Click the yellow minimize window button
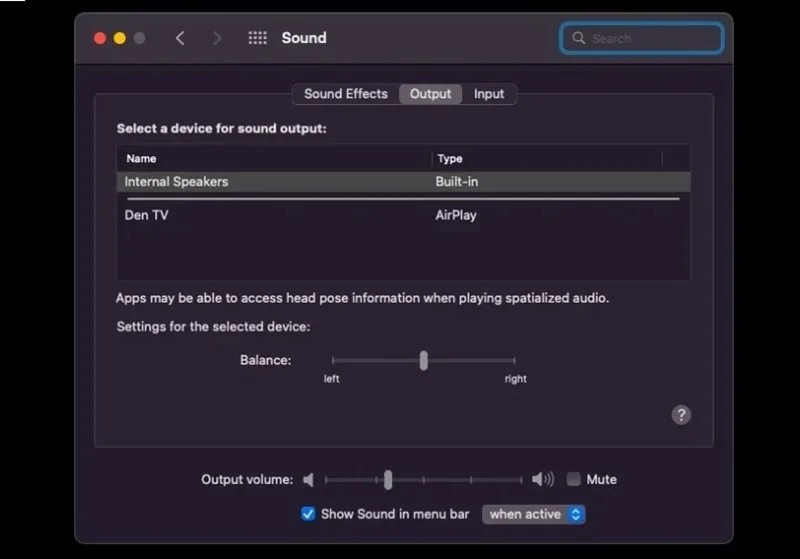 120,38
